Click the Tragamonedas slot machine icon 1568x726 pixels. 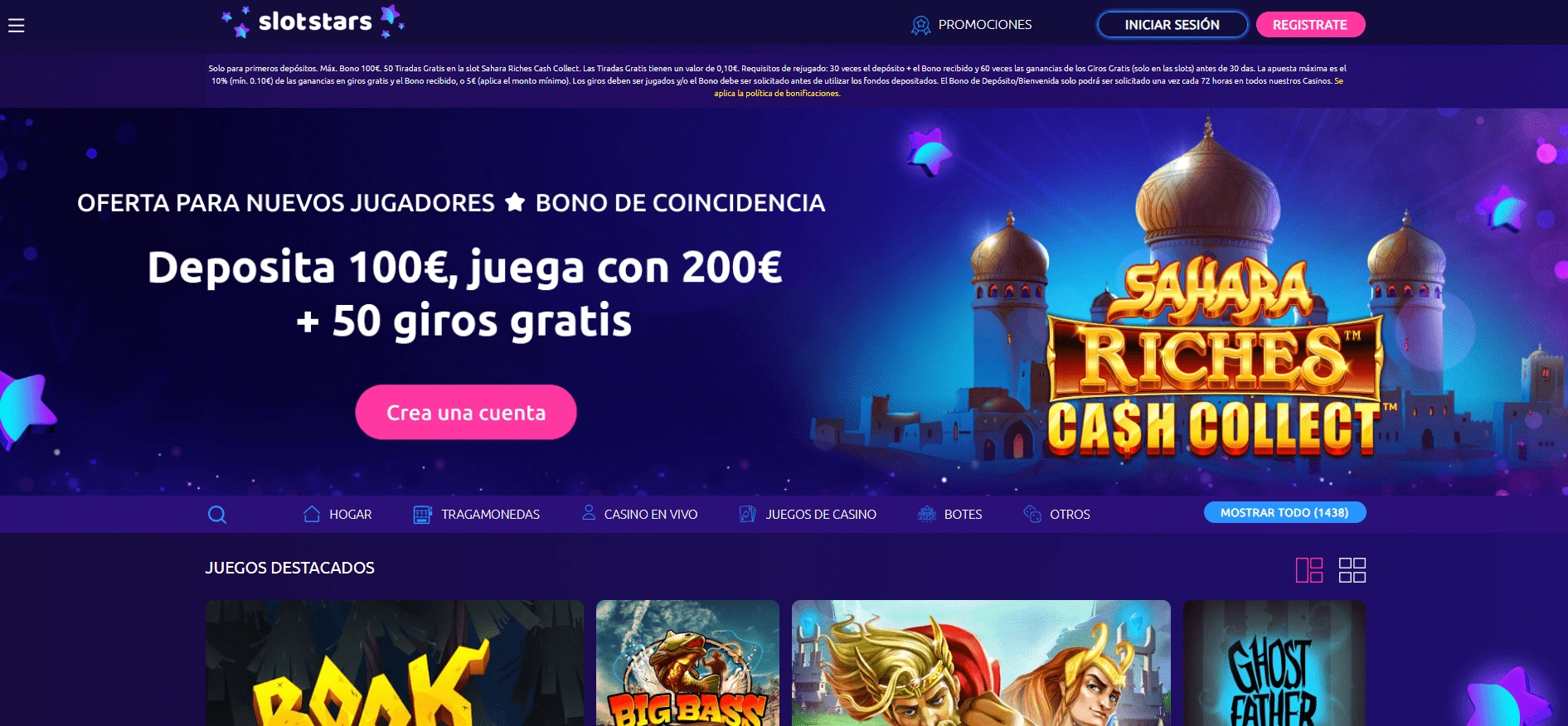[x=422, y=515]
